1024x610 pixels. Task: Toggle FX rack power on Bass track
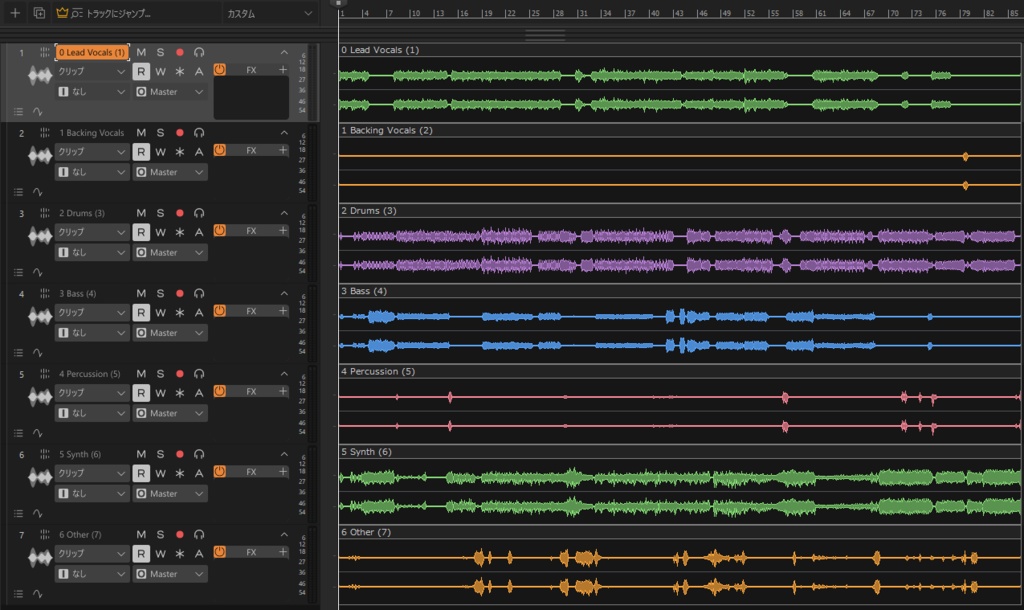coord(219,310)
